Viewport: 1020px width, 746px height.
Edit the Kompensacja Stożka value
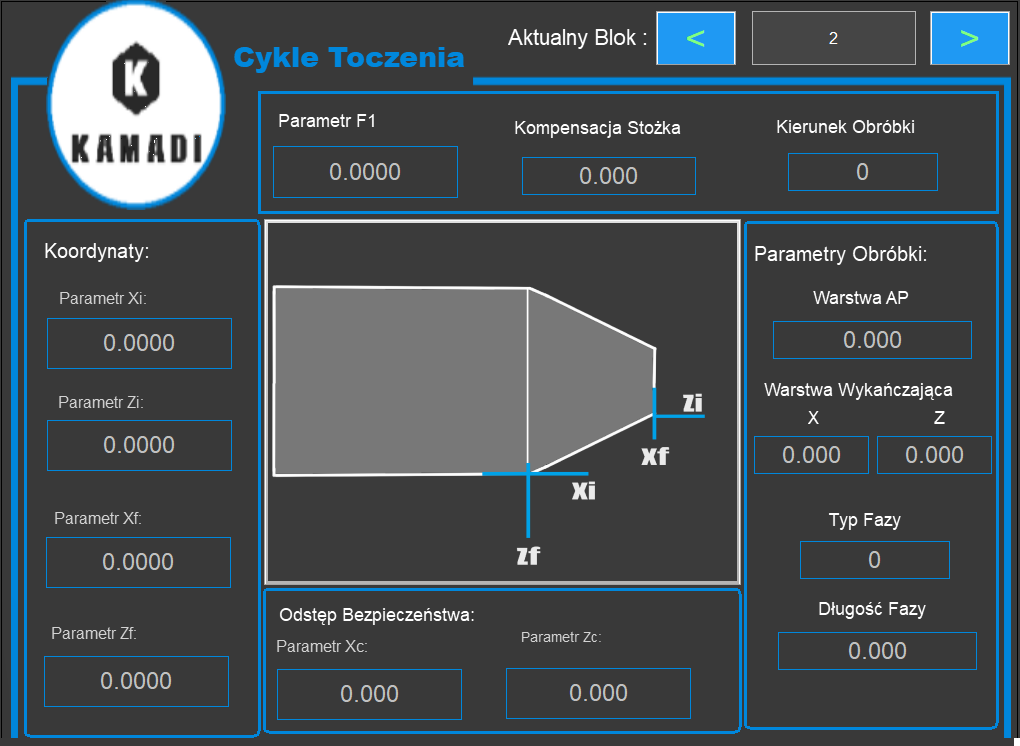click(x=608, y=176)
